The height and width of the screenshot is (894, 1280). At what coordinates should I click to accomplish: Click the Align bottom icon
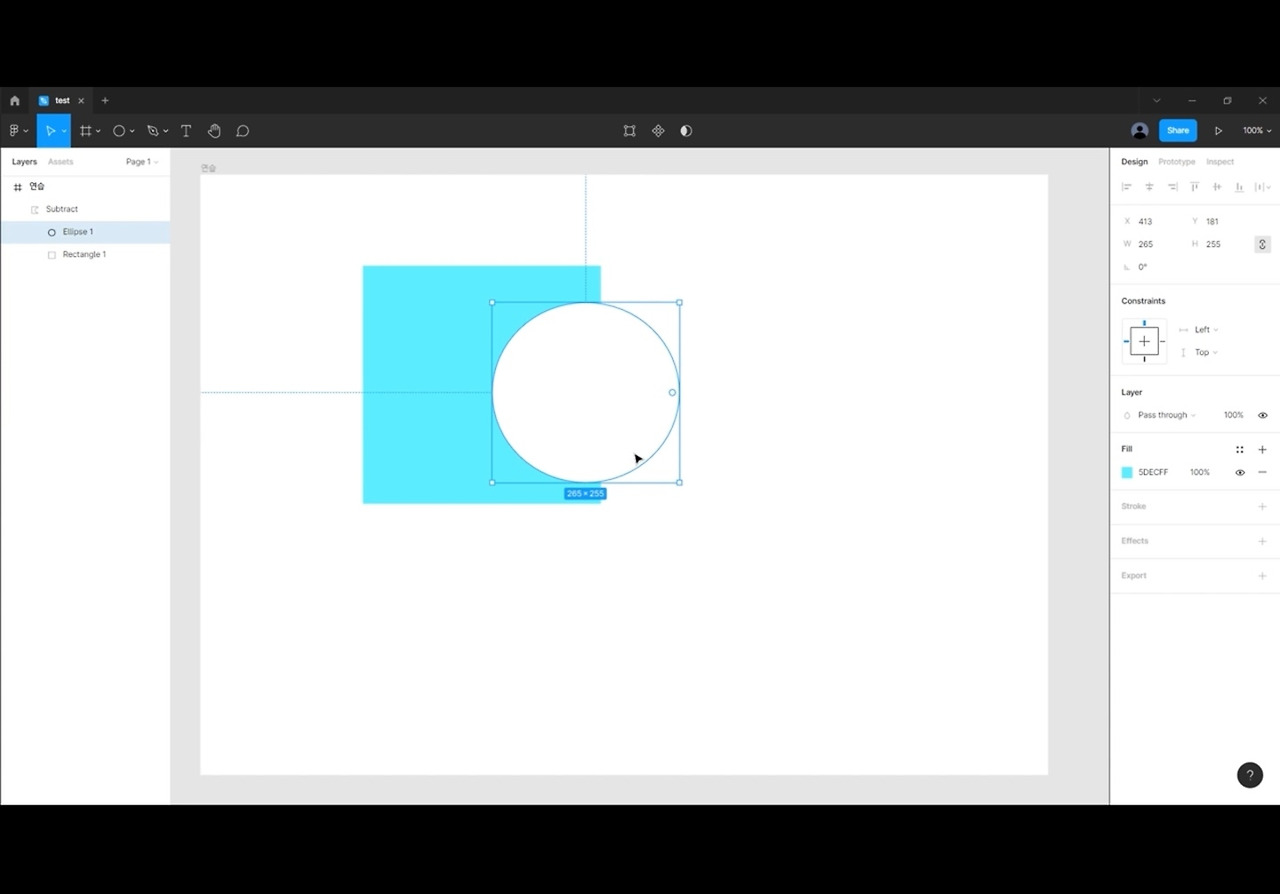[x=1239, y=187]
